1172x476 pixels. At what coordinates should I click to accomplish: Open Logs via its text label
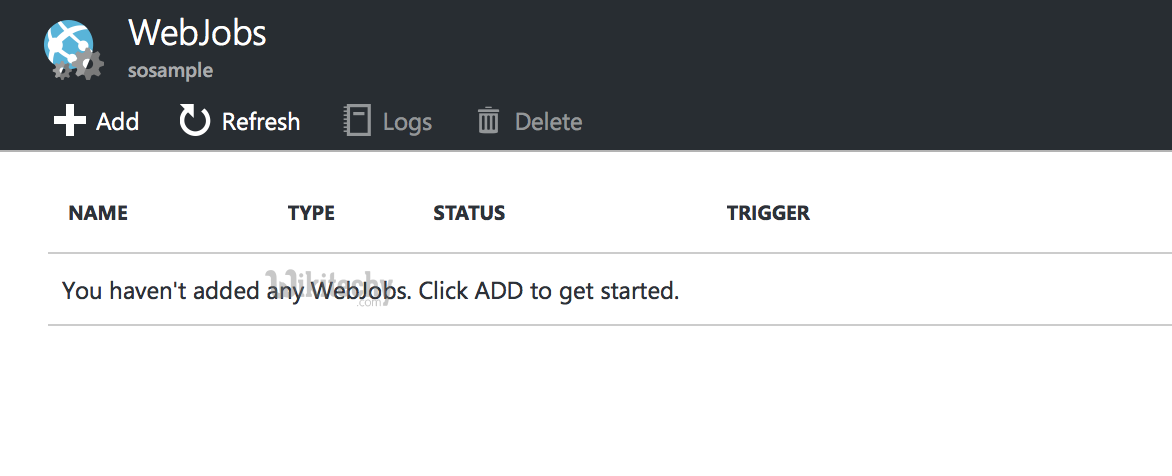pyautogui.click(x=407, y=122)
